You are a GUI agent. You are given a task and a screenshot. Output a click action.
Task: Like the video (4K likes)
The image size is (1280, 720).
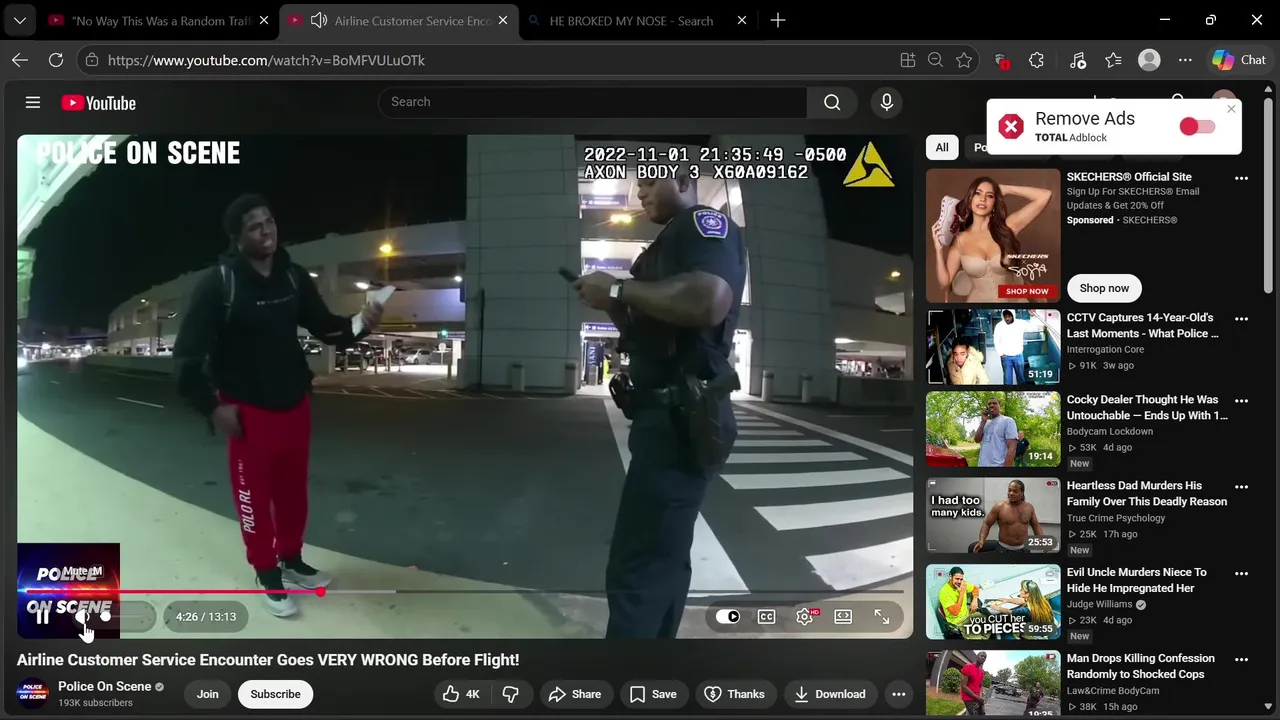tap(461, 694)
